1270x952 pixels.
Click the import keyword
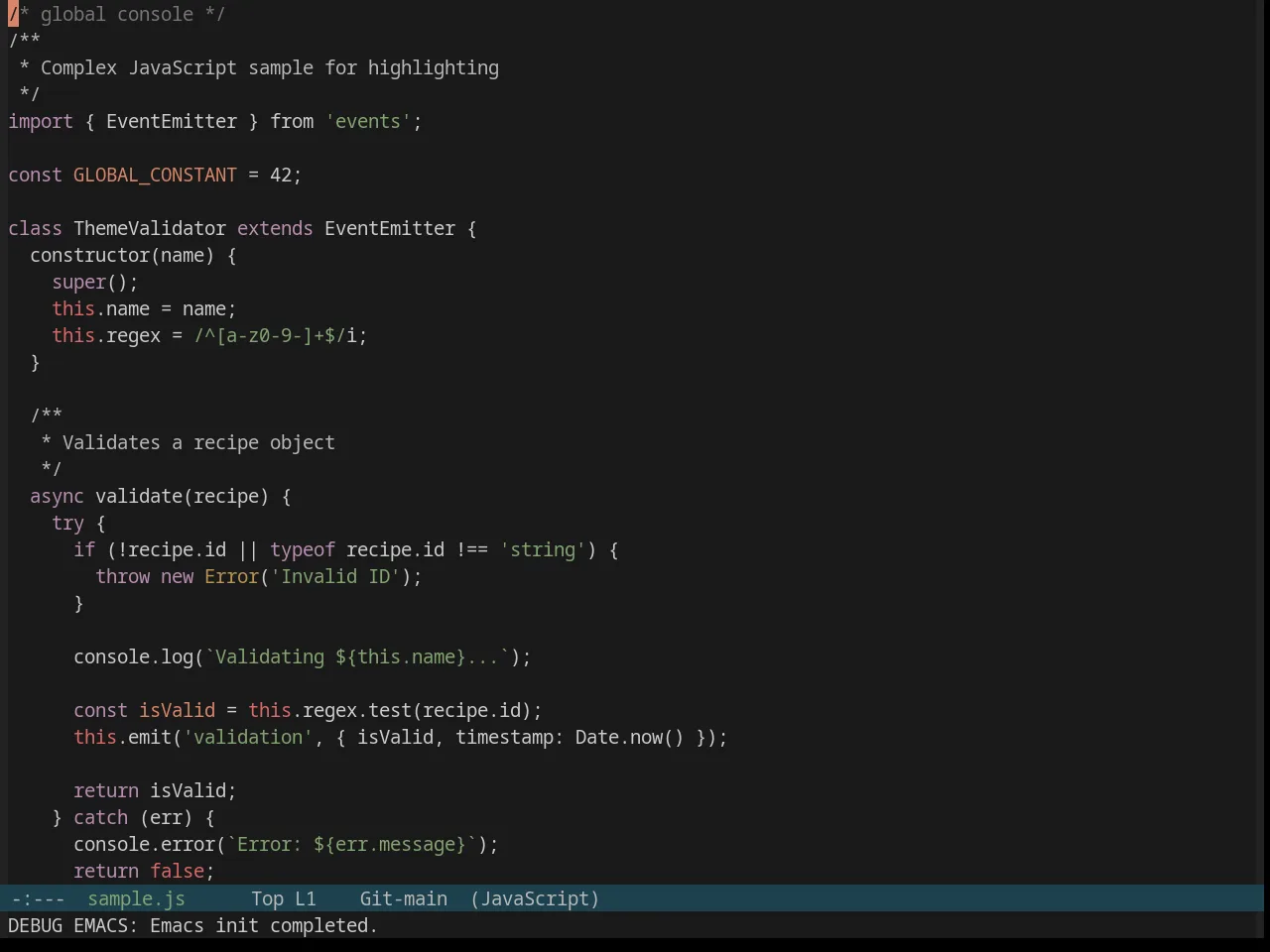tap(41, 121)
